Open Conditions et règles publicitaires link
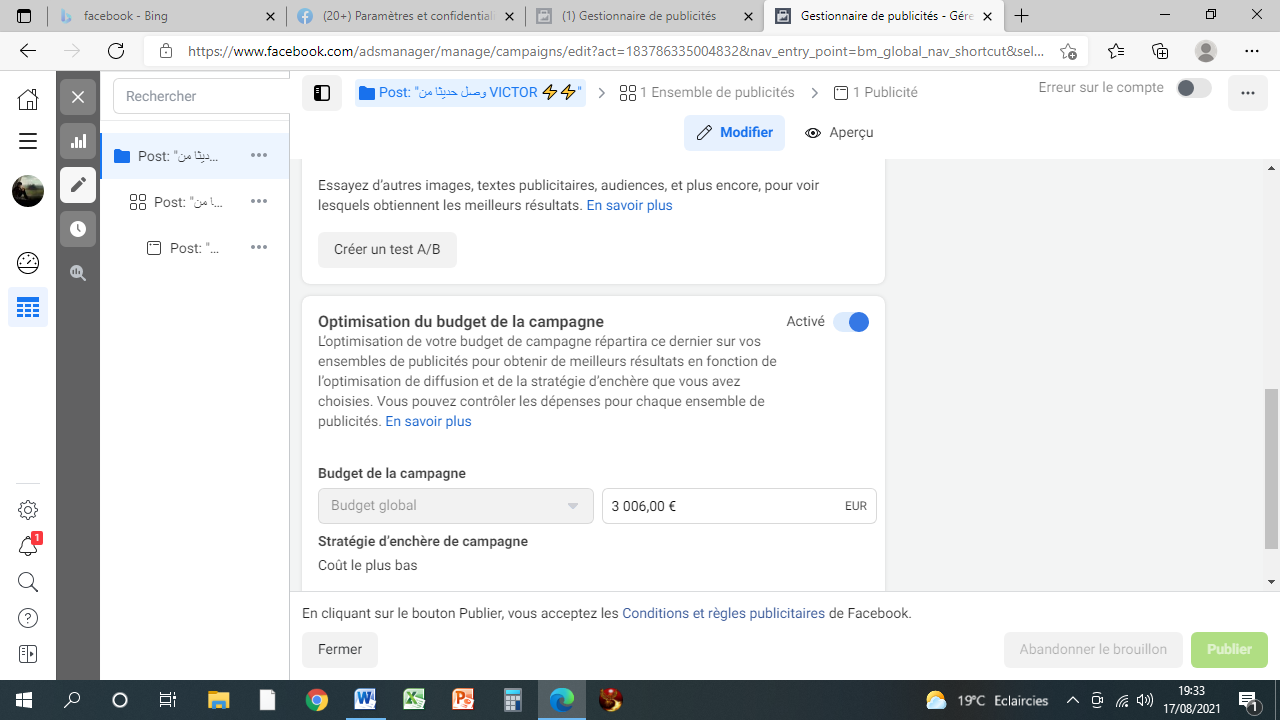This screenshot has height=720, width=1280. [723, 613]
